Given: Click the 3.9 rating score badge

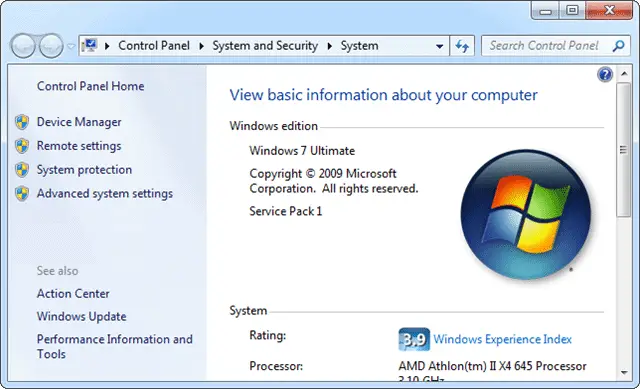Looking at the screenshot, I should point(414,339).
